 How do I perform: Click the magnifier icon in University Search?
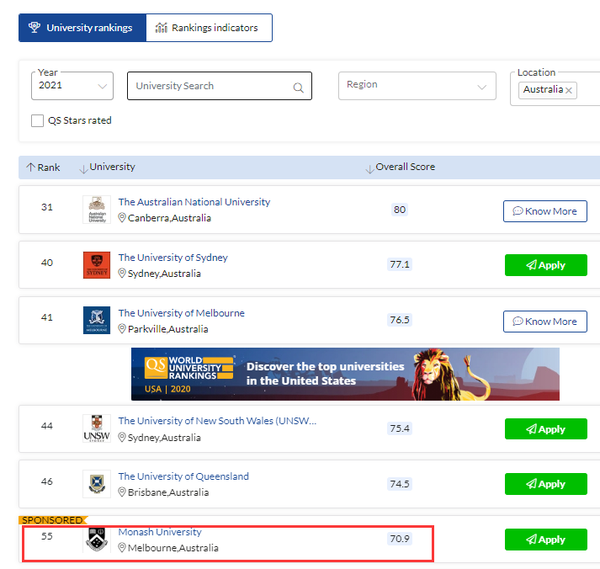(x=298, y=88)
